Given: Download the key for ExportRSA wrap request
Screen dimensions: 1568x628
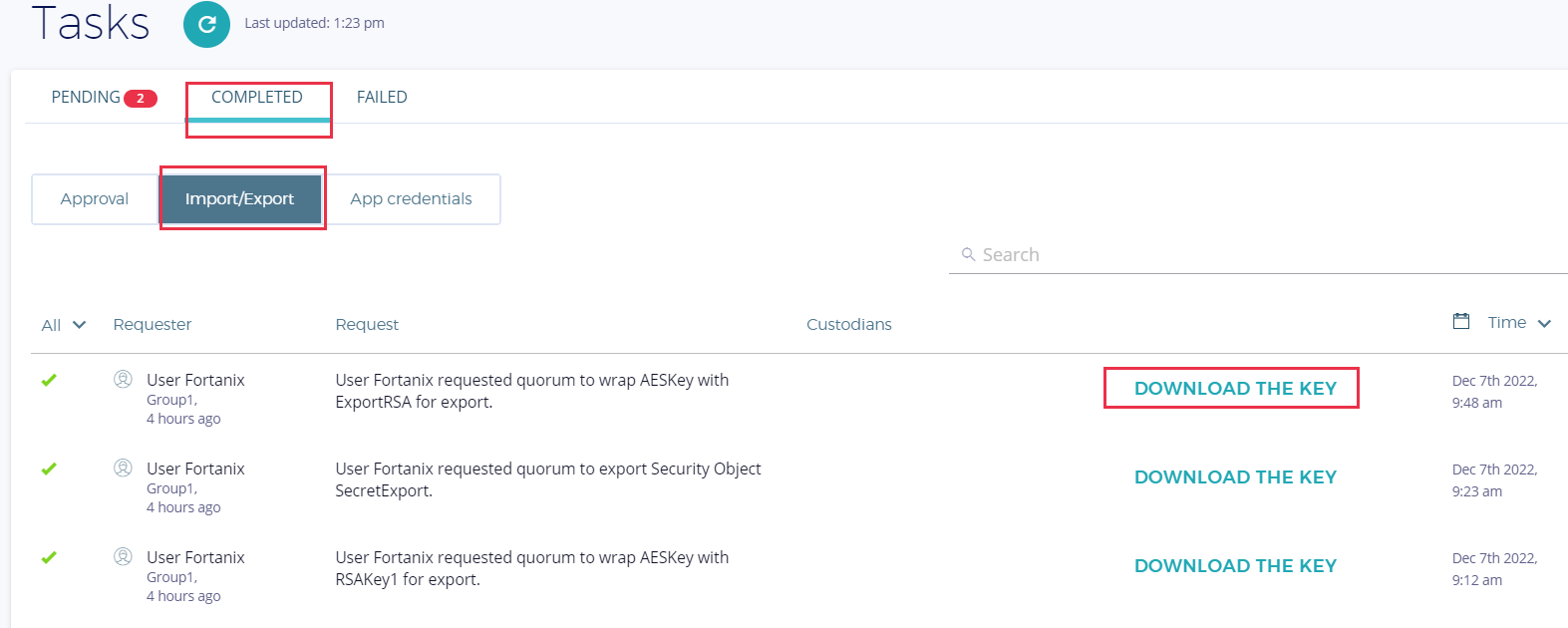Looking at the screenshot, I should pos(1235,389).
